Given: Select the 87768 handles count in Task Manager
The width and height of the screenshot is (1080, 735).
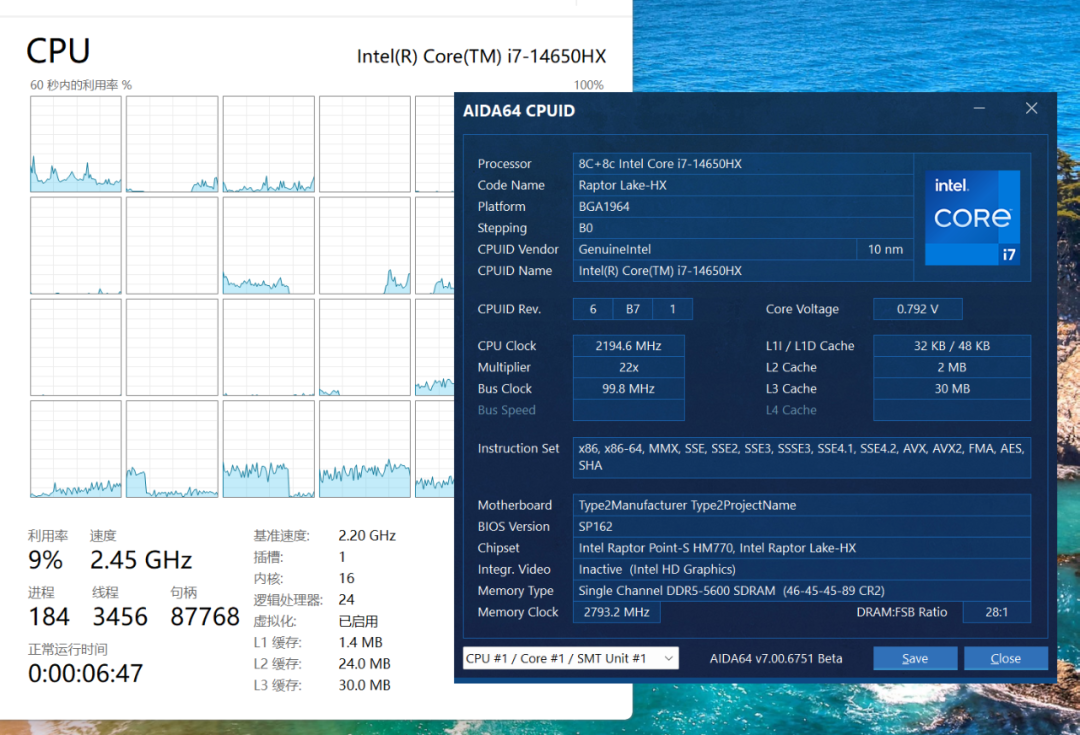Looking at the screenshot, I should tap(205, 617).
